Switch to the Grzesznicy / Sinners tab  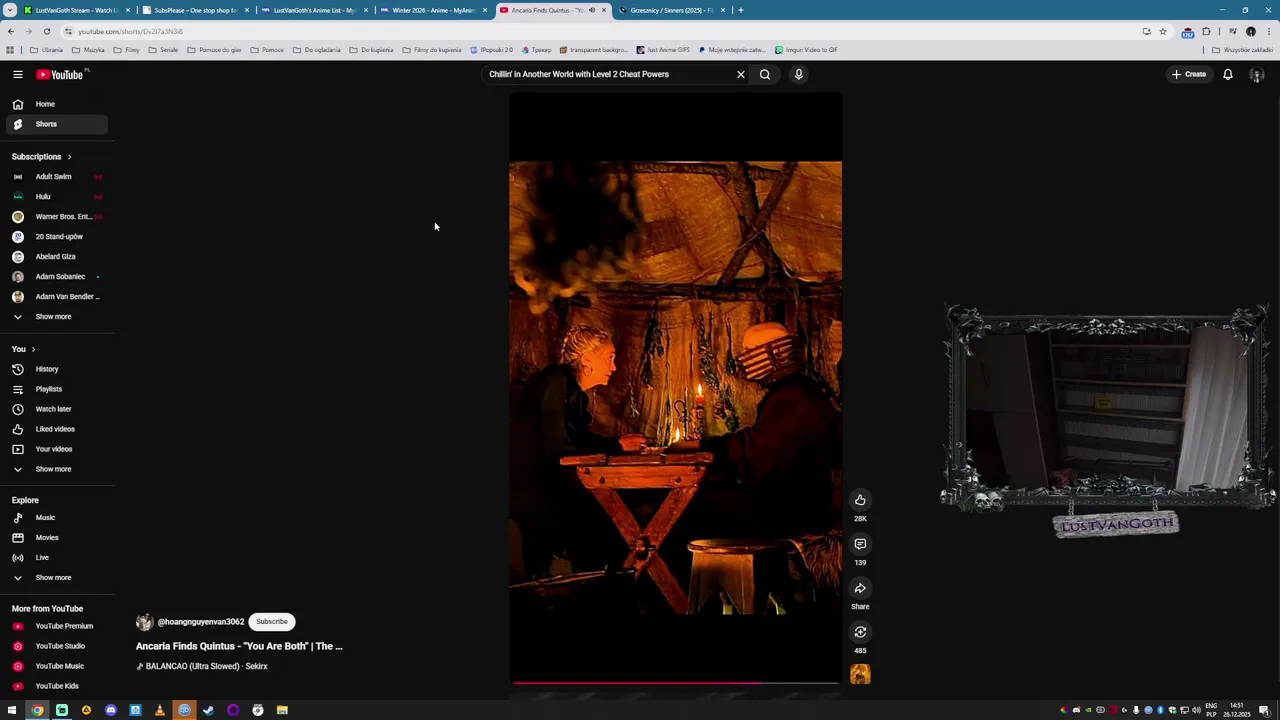[x=671, y=10]
